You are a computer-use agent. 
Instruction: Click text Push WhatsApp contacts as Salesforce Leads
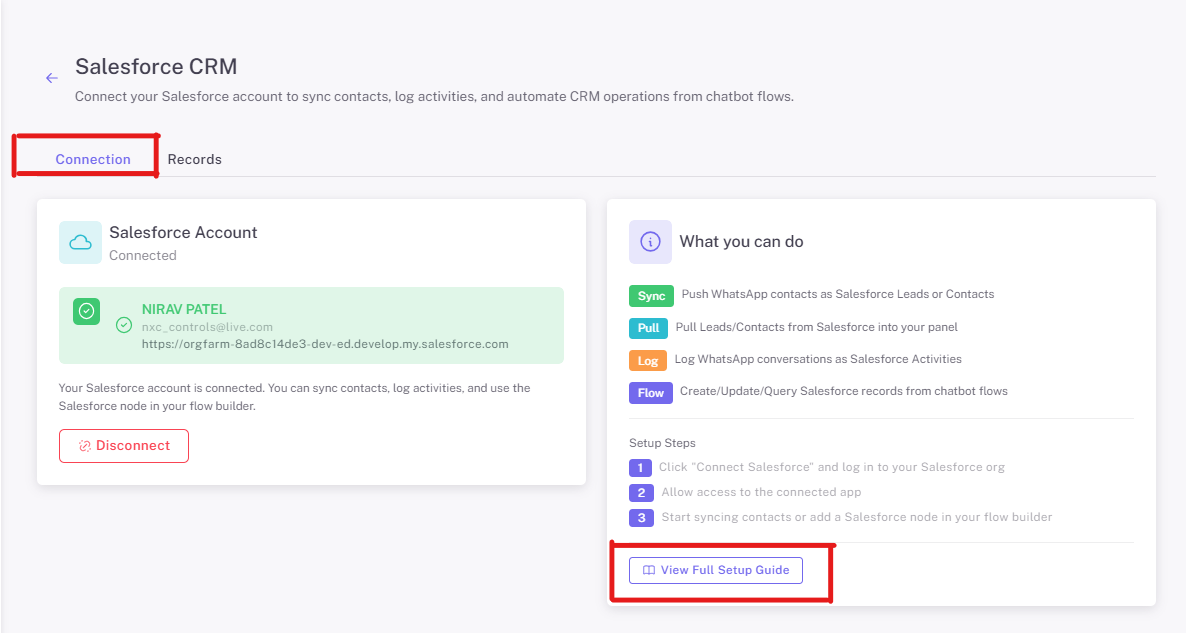click(838, 294)
